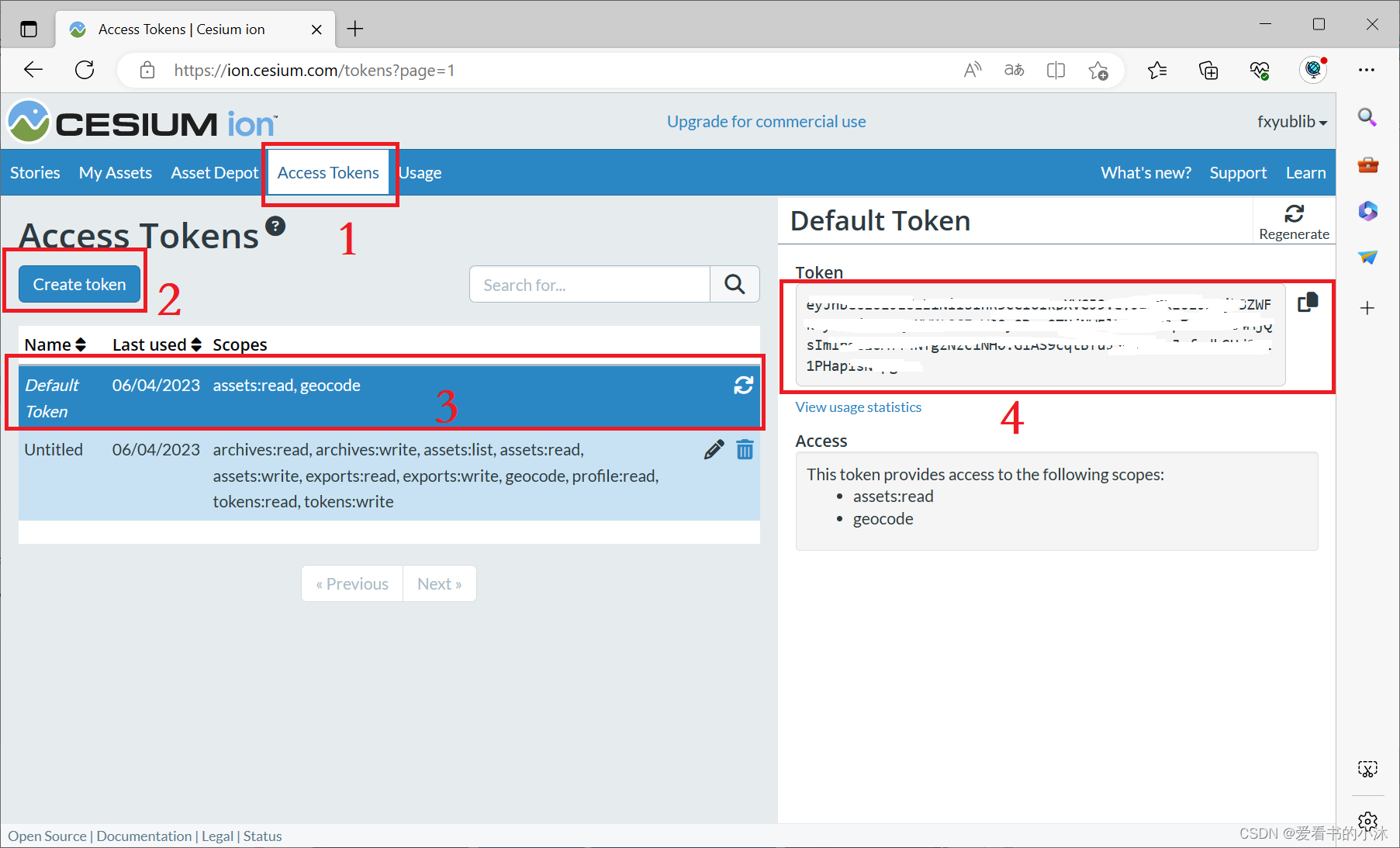This screenshot has width=1400, height=848.
Task: Click the Previous page button
Action: [x=352, y=583]
